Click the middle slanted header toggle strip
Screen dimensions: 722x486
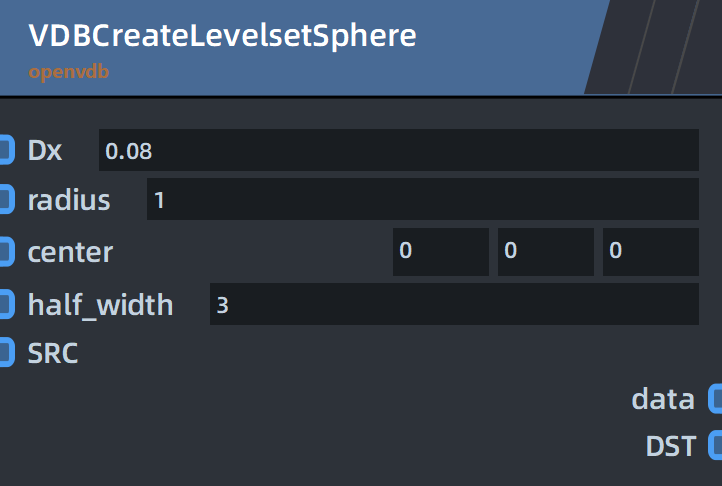coord(663,47)
